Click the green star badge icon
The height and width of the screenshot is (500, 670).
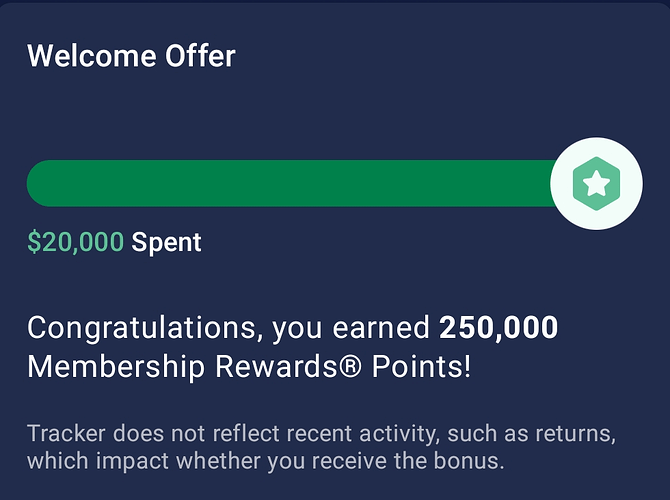point(596,183)
